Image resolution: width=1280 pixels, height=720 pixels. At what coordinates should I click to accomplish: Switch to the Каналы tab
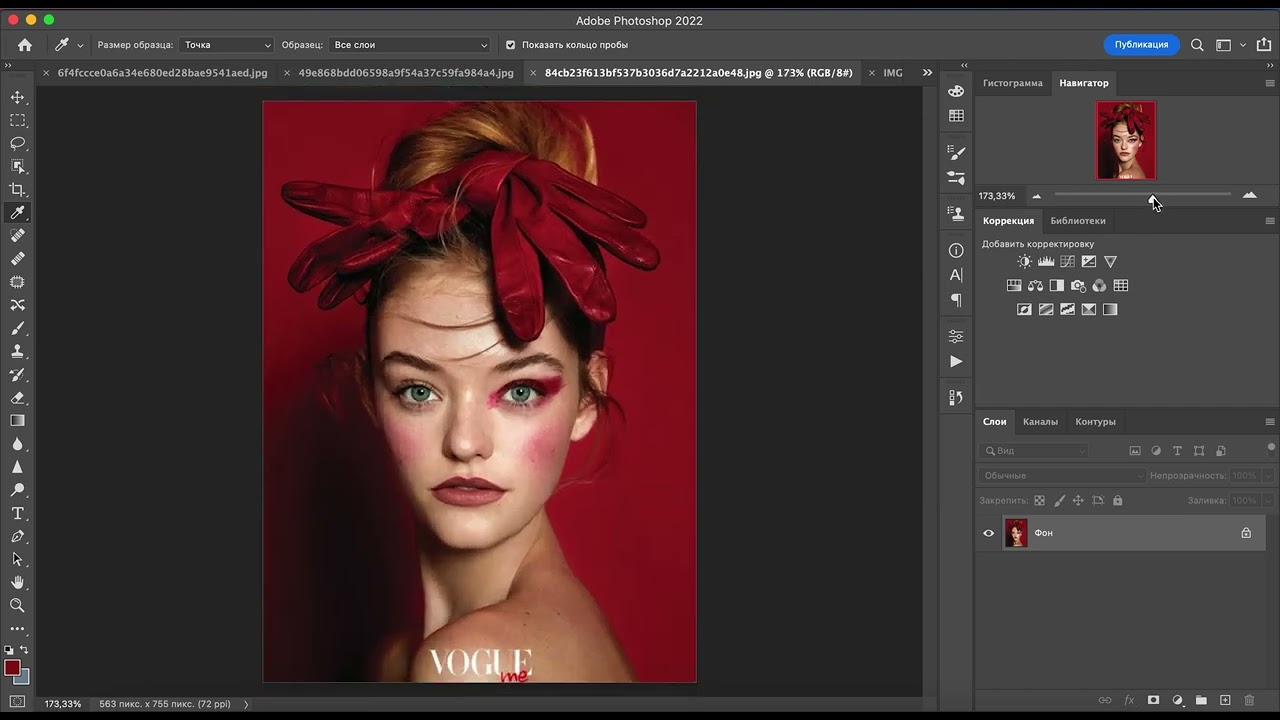[x=1040, y=422]
